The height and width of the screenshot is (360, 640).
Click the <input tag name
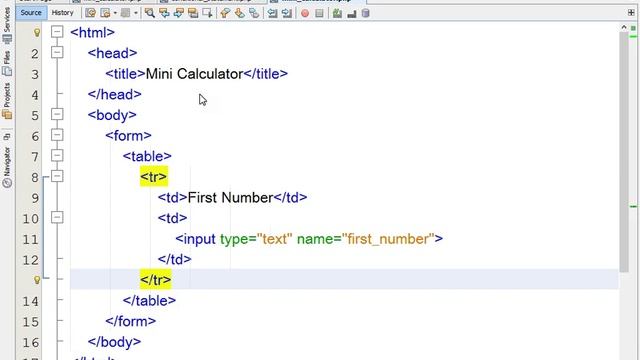196,239
